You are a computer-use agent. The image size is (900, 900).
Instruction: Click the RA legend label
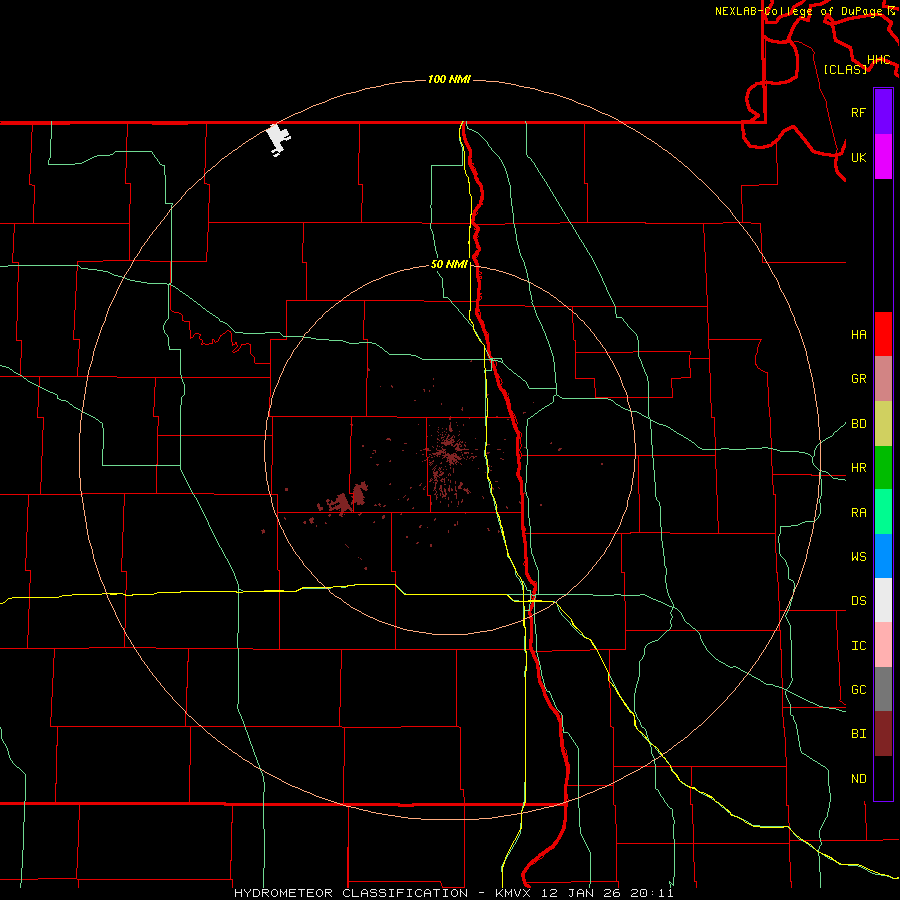click(x=858, y=512)
